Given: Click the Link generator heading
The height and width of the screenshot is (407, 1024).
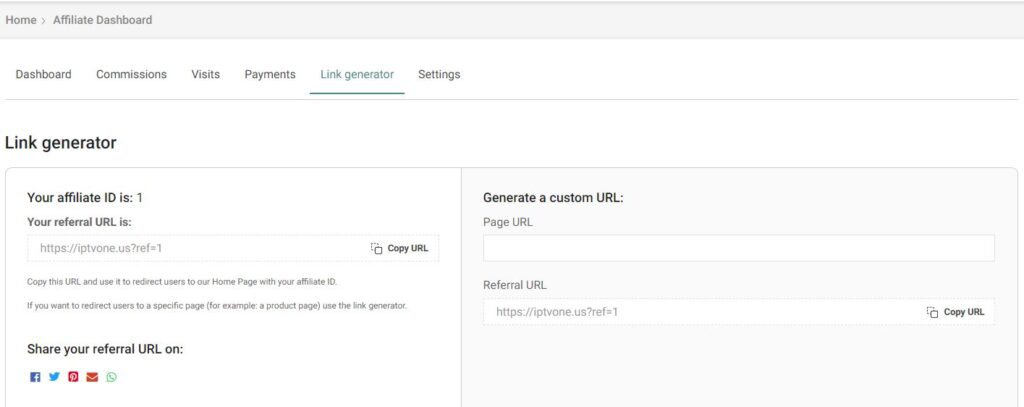Looking at the screenshot, I should [x=61, y=142].
